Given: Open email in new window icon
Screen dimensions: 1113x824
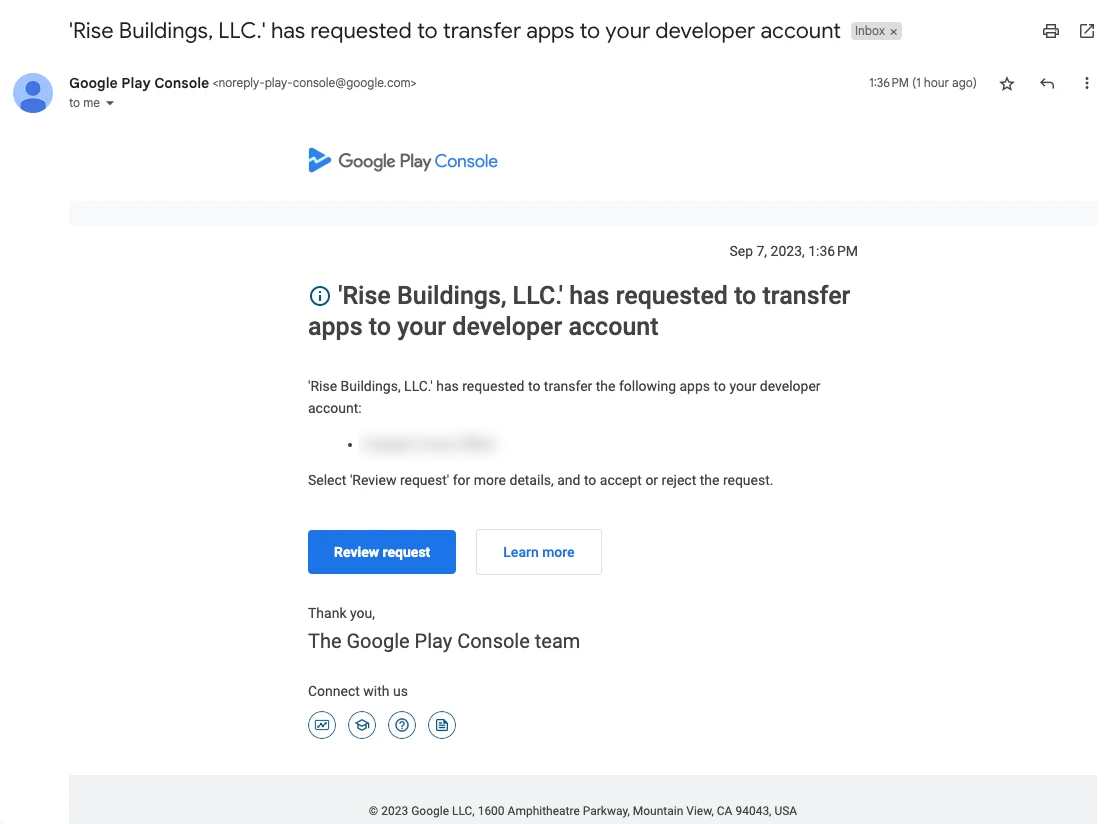Looking at the screenshot, I should click(x=1087, y=31).
